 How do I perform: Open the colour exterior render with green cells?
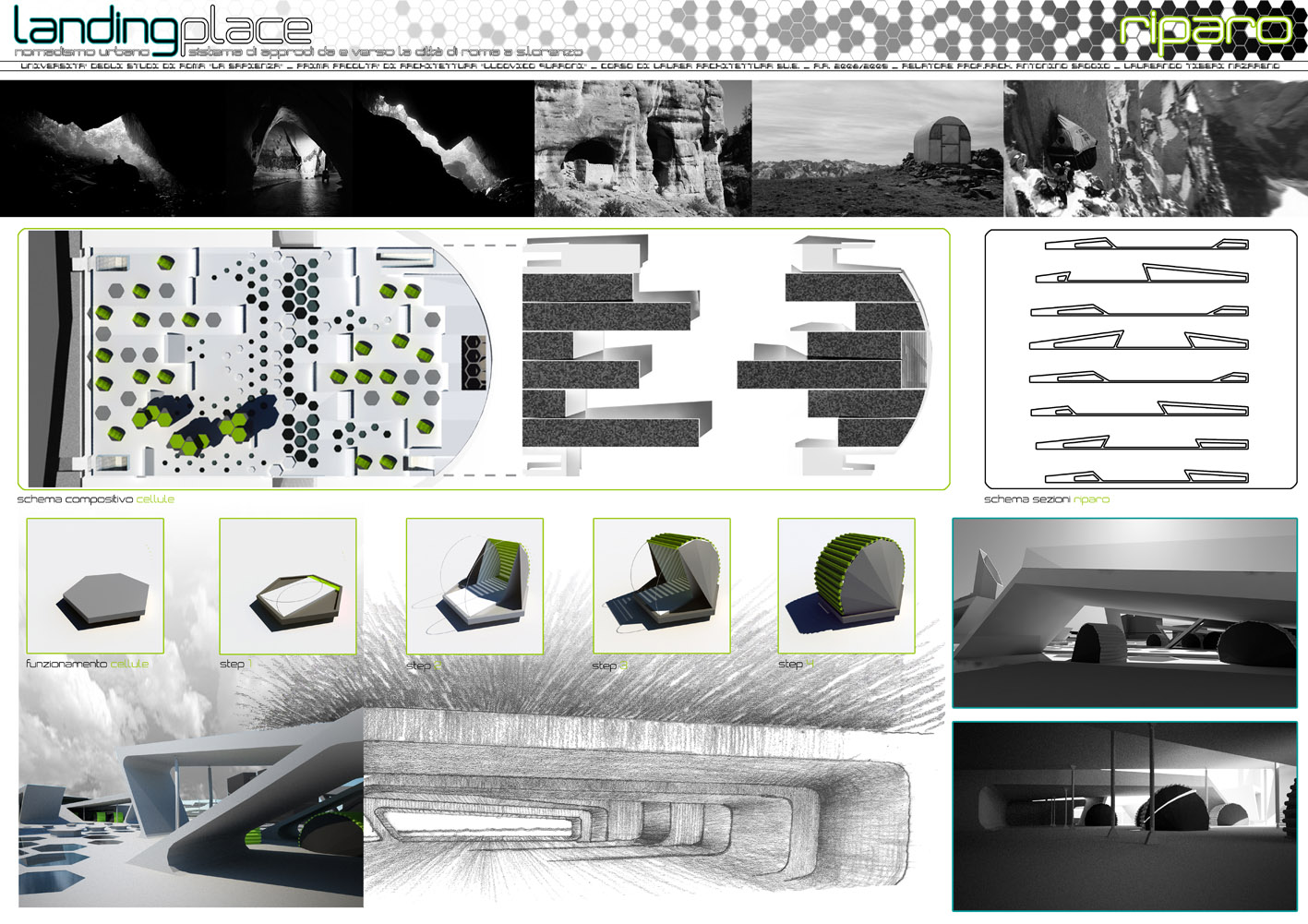190,808
